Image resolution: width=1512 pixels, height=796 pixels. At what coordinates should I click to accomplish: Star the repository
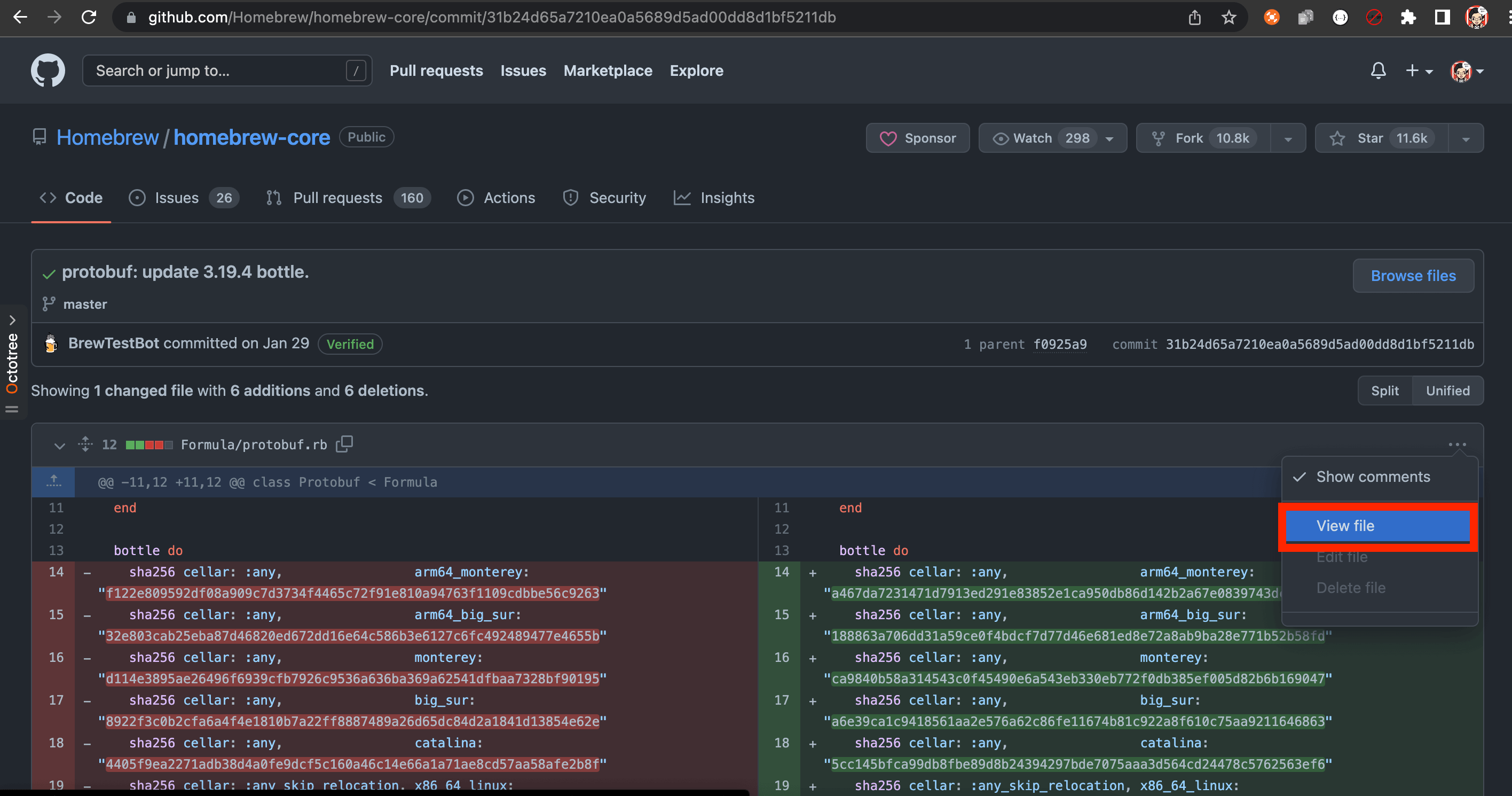pyautogui.click(x=1381, y=138)
